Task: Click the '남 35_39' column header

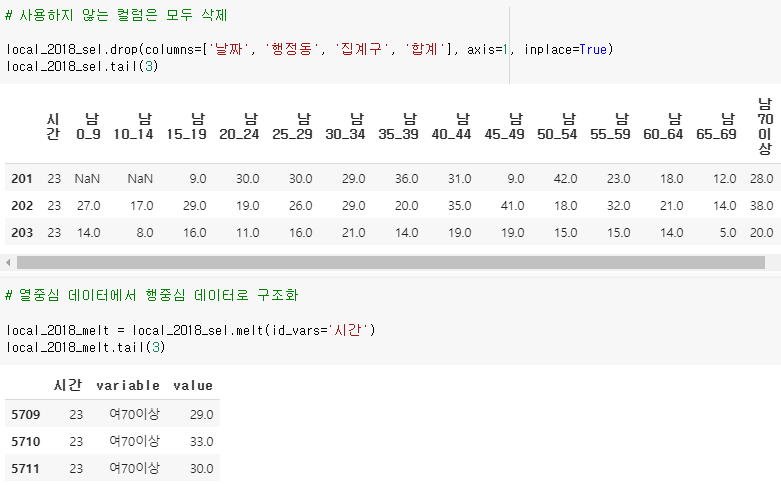Action: pos(398,126)
